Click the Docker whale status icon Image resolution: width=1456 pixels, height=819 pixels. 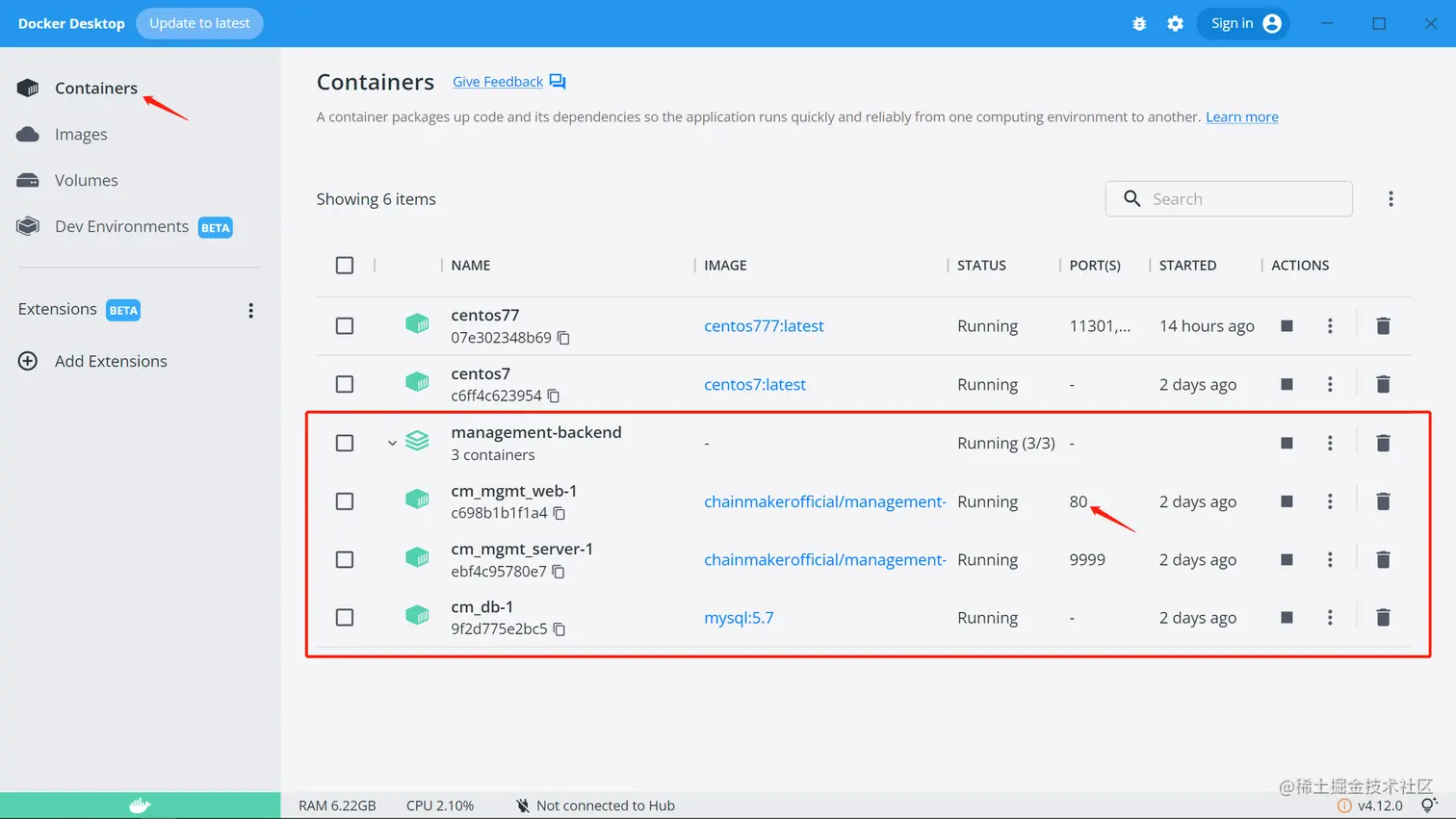[x=141, y=806]
